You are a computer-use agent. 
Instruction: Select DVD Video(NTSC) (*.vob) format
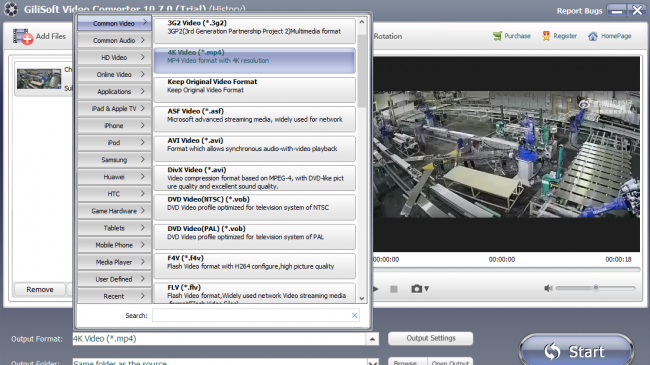pyautogui.click(x=255, y=207)
